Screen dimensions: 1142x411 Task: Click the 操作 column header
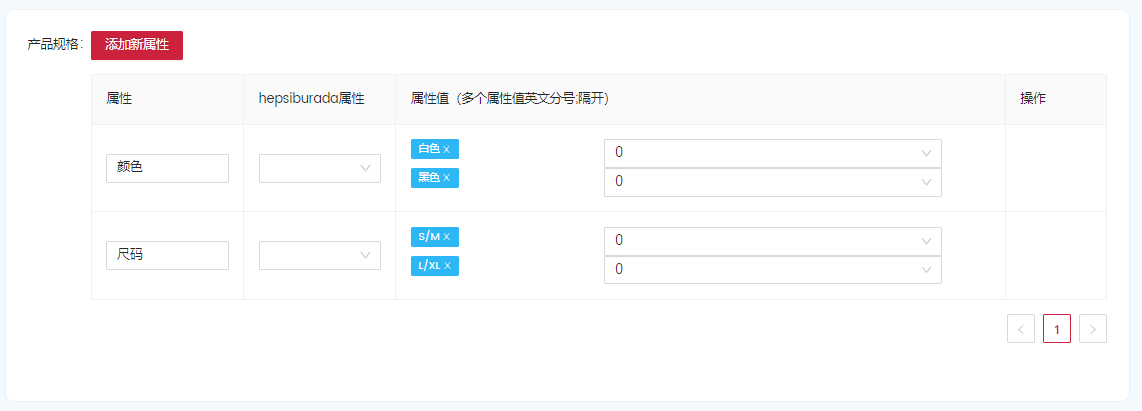point(1033,99)
